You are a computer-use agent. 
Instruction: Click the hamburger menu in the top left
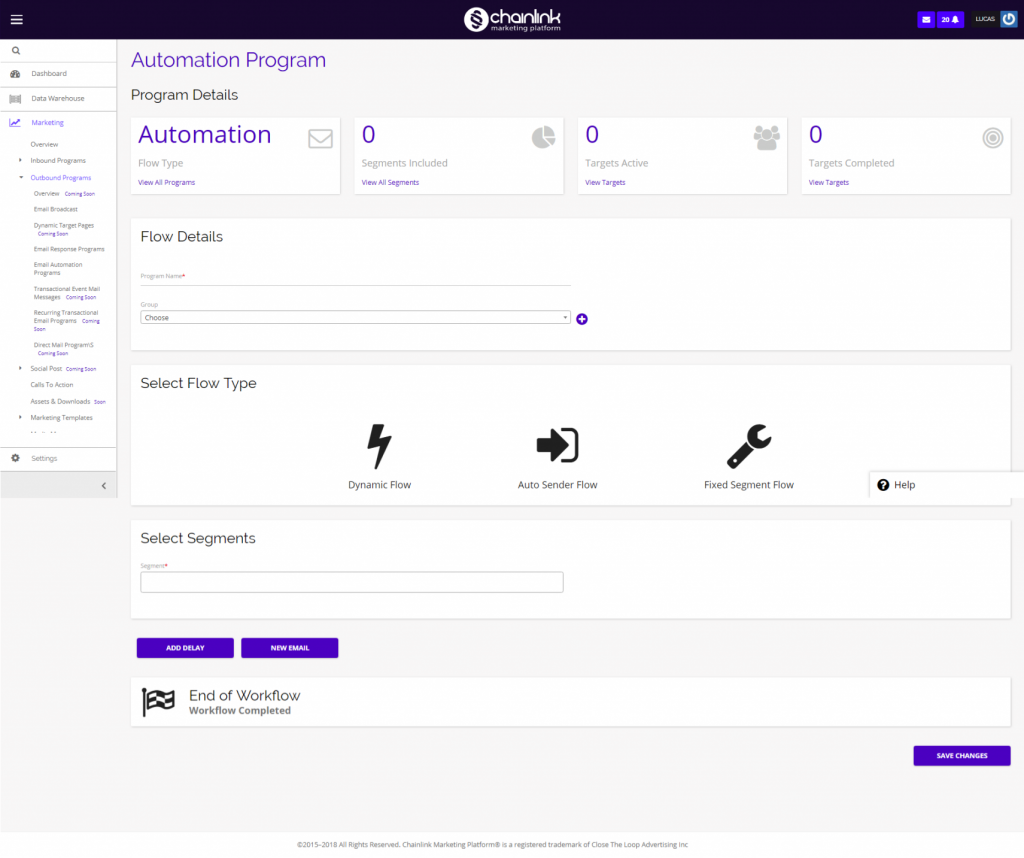pyautogui.click(x=16, y=18)
